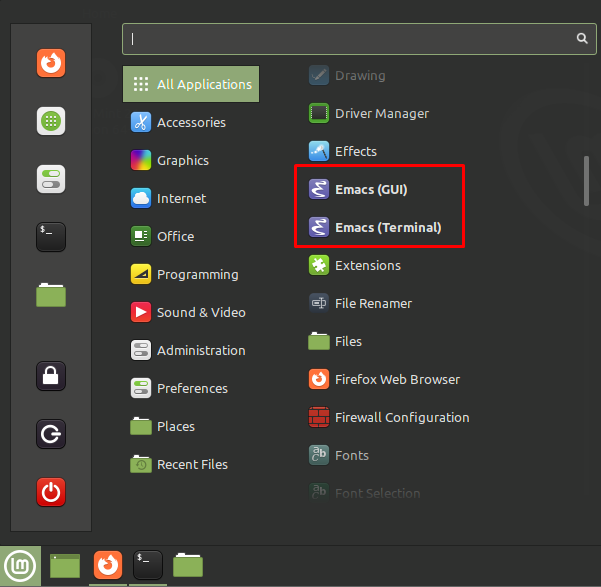This screenshot has width=601, height=587.
Task: Open the Recent Files category
Action: (191, 464)
